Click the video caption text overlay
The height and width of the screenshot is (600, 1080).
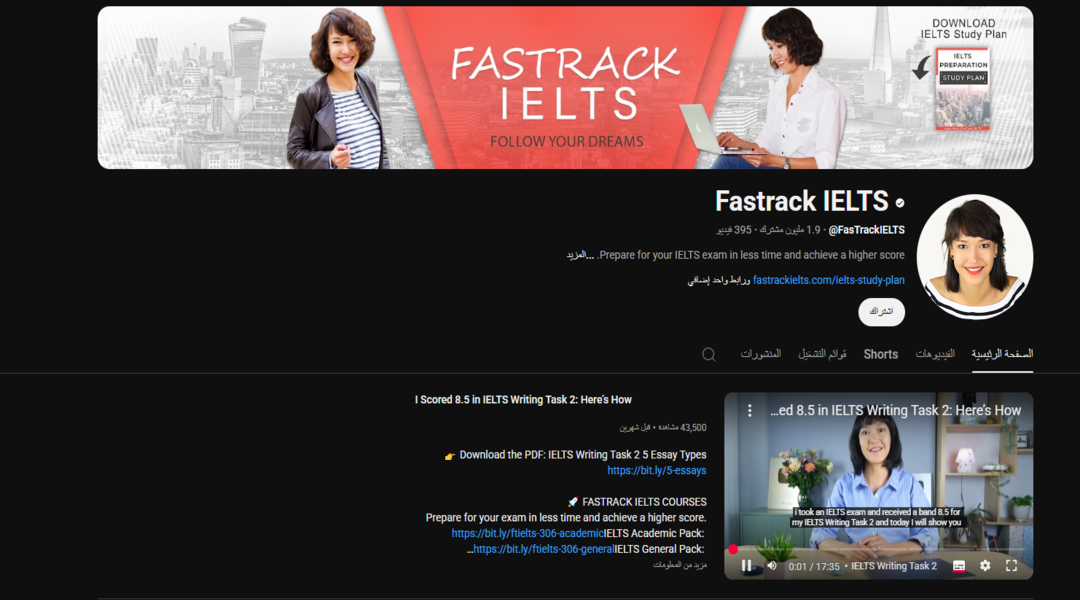tap(877, 517)
